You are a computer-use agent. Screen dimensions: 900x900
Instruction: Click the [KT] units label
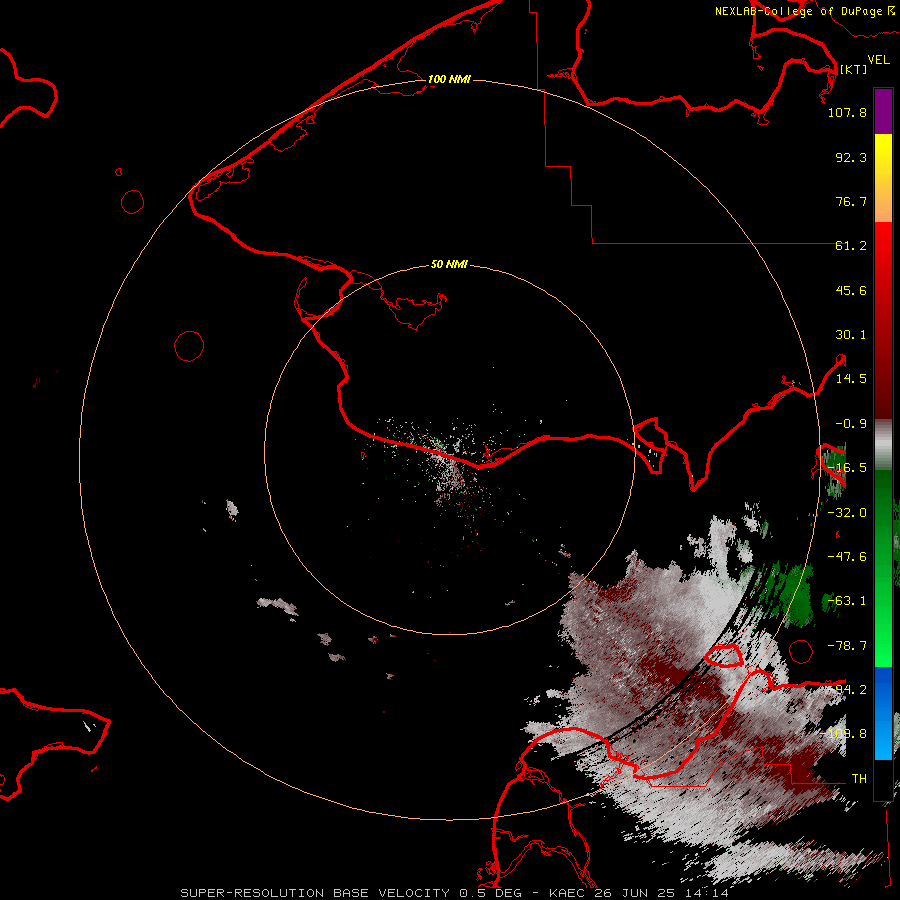pos(854,69)
